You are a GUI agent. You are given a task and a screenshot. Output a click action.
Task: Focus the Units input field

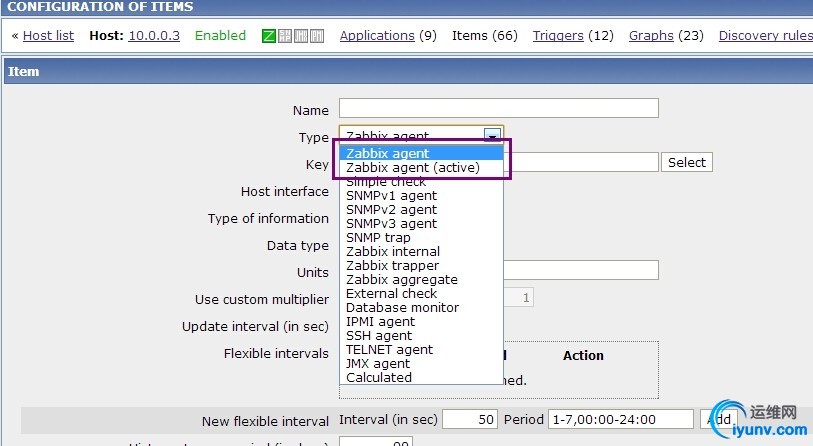coord(581,270)
